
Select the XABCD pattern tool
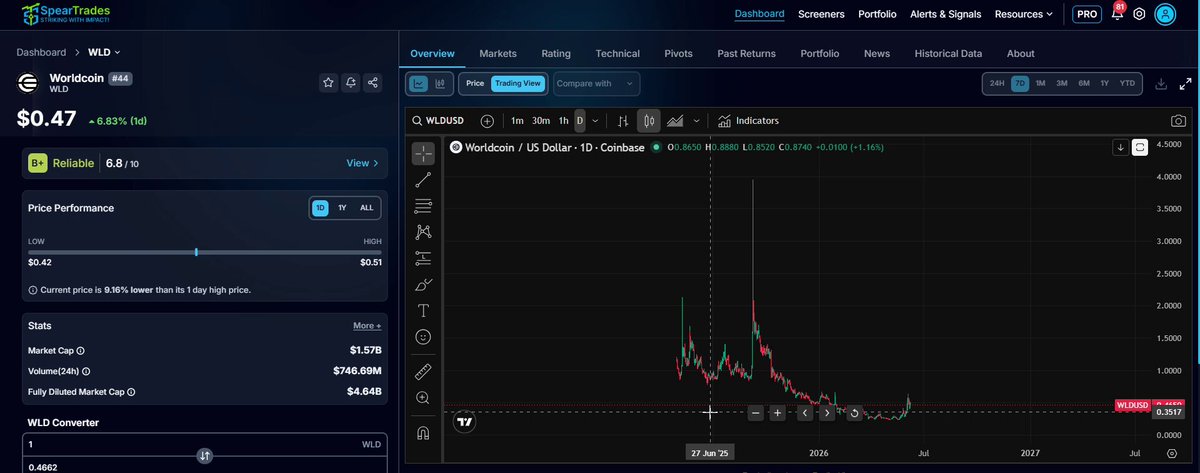tap(423, 232)
